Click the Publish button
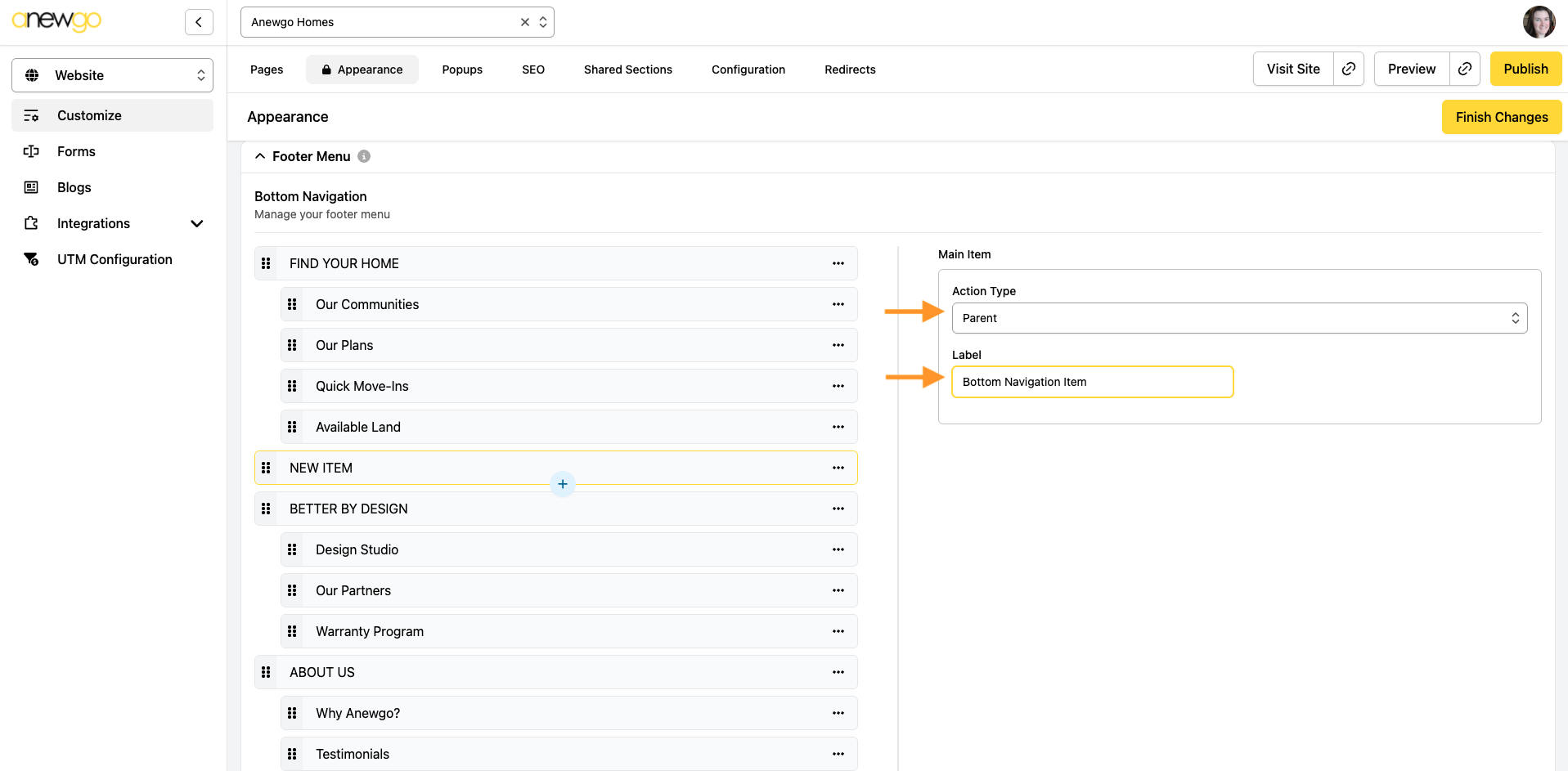 click(1525, 69)
